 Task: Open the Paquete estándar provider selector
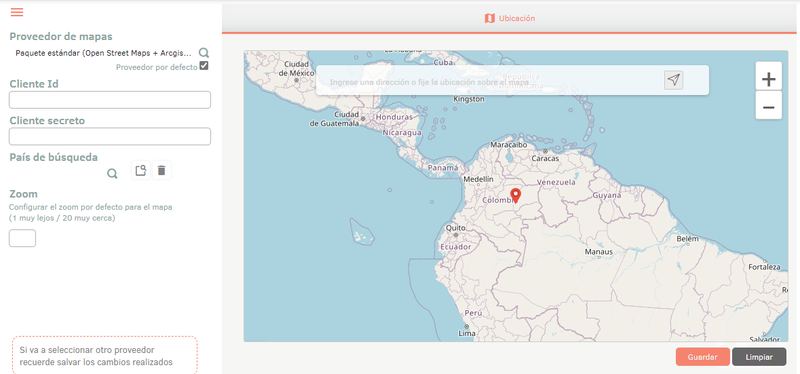click(x=104, y=53)
